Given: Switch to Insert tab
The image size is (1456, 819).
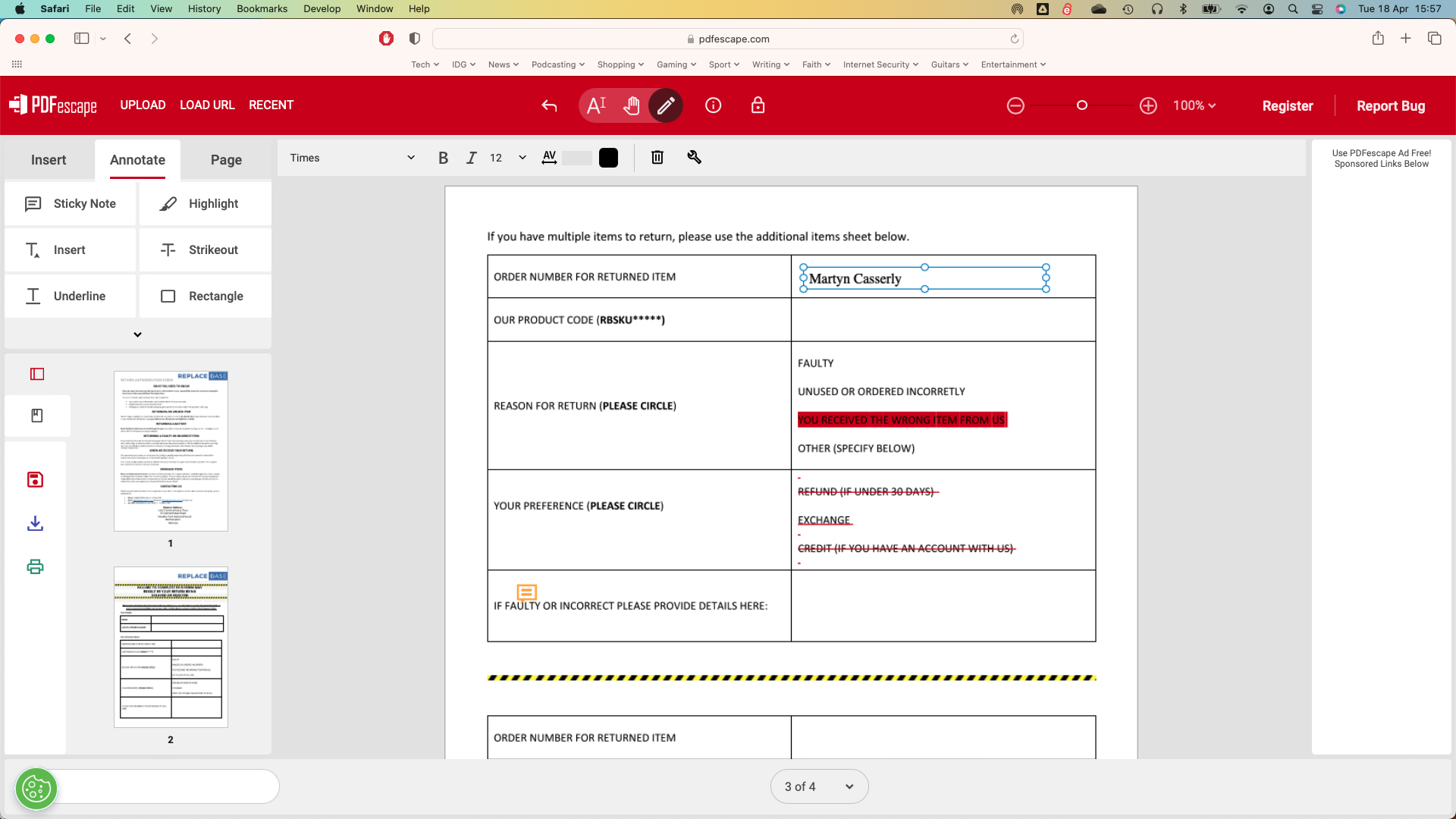Looking at the screenshot, I should [49, 159].
